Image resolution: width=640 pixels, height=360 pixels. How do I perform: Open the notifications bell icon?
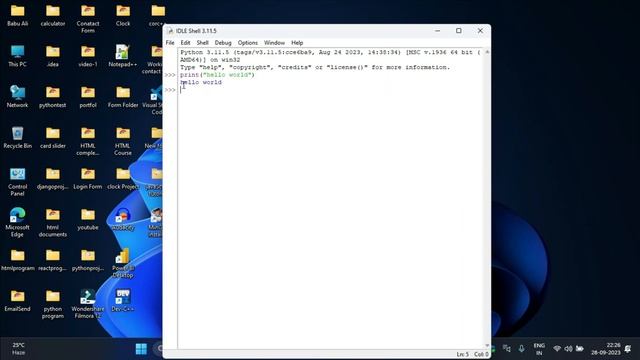pos(628,349)
